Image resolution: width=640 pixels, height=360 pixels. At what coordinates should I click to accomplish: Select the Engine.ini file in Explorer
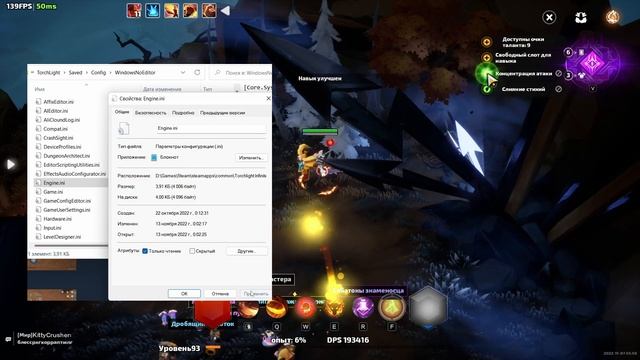pyautogui.click(x=54, y=182)
